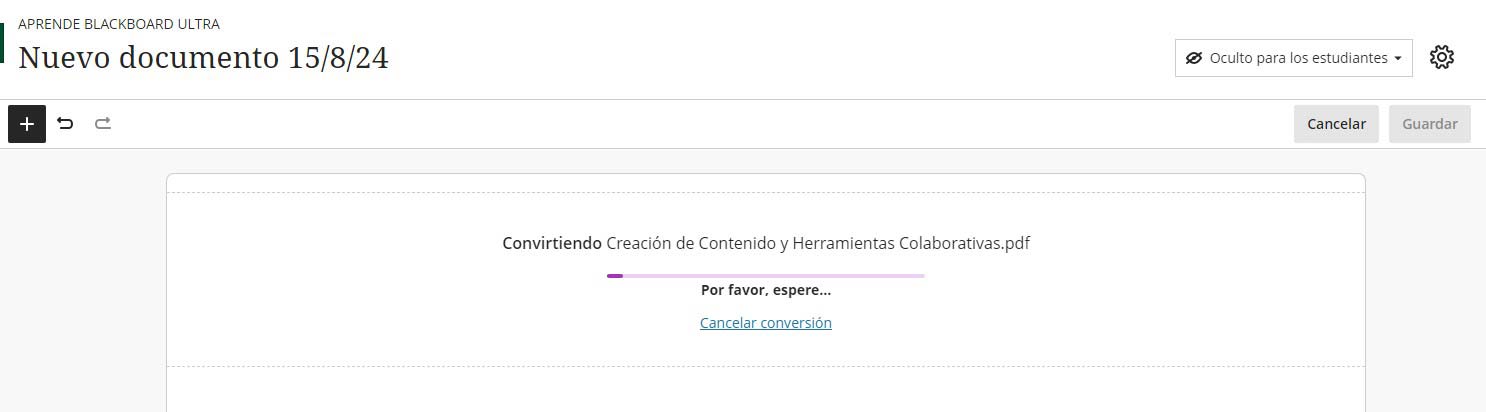Screen dimensions: 1486x412
Task: Undo the last document change
Action: pos(65,124)
